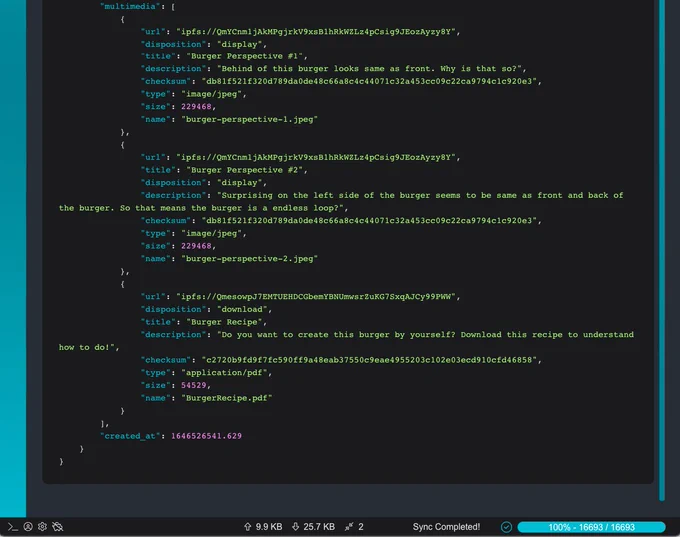Click description 'Behind of this burger looks same'

(x=372, y=69)
